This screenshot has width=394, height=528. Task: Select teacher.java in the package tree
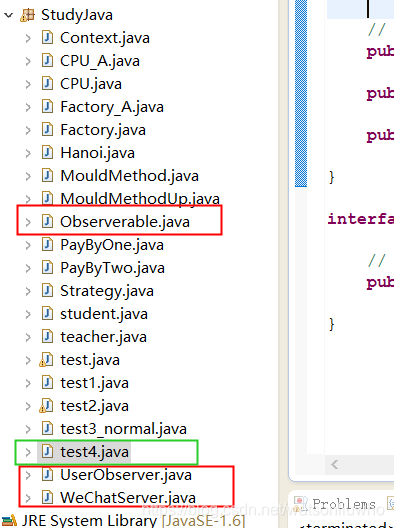point(103,337)
